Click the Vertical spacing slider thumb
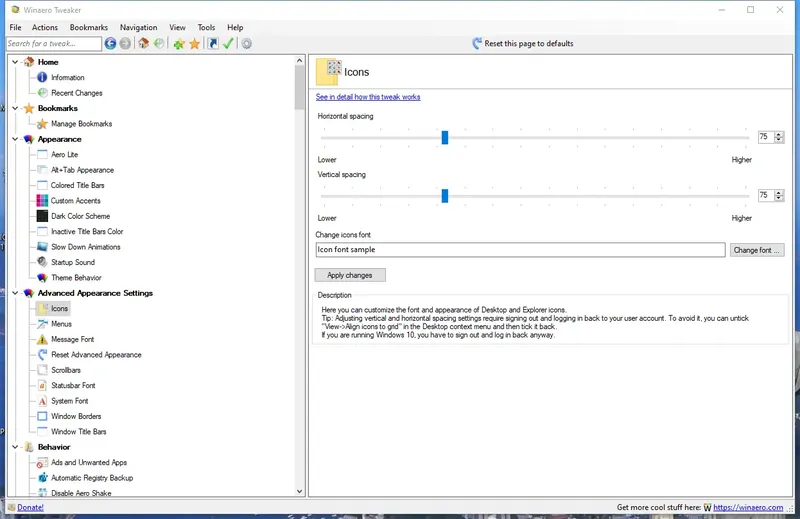Screen dimensions: 800x519 (x=445, y=195)
